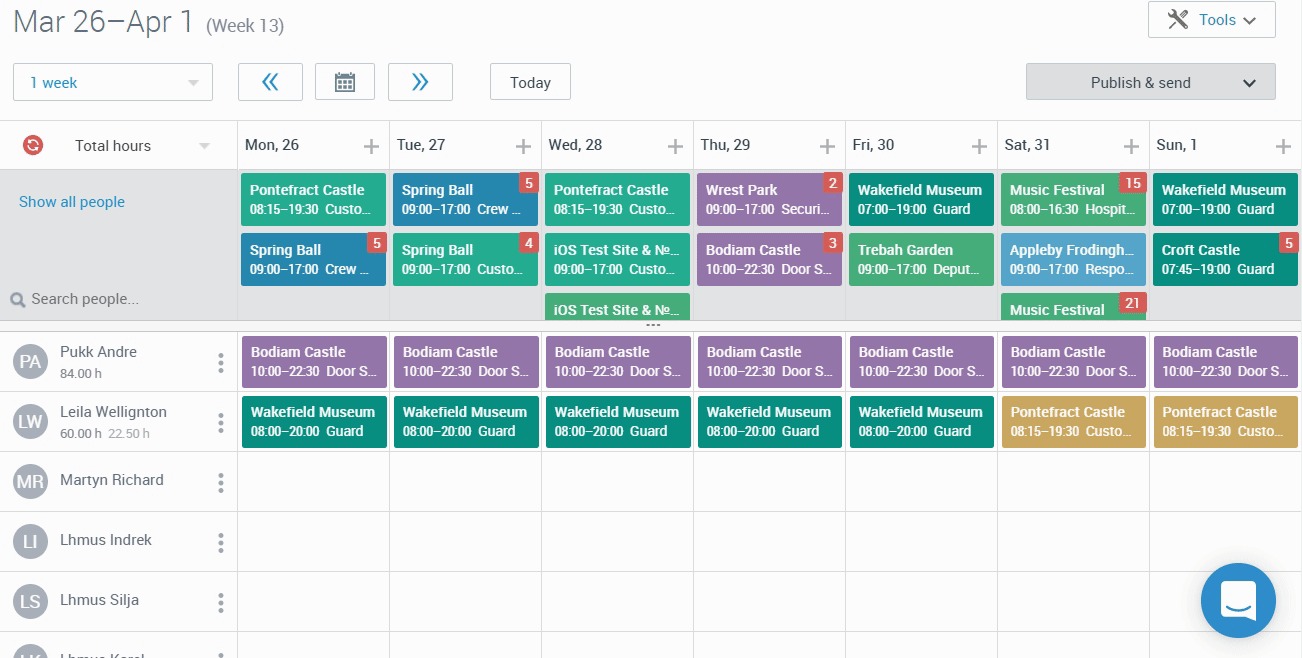Click the Today button
The height and width of the screenshot is (658, 1302).
530,82
